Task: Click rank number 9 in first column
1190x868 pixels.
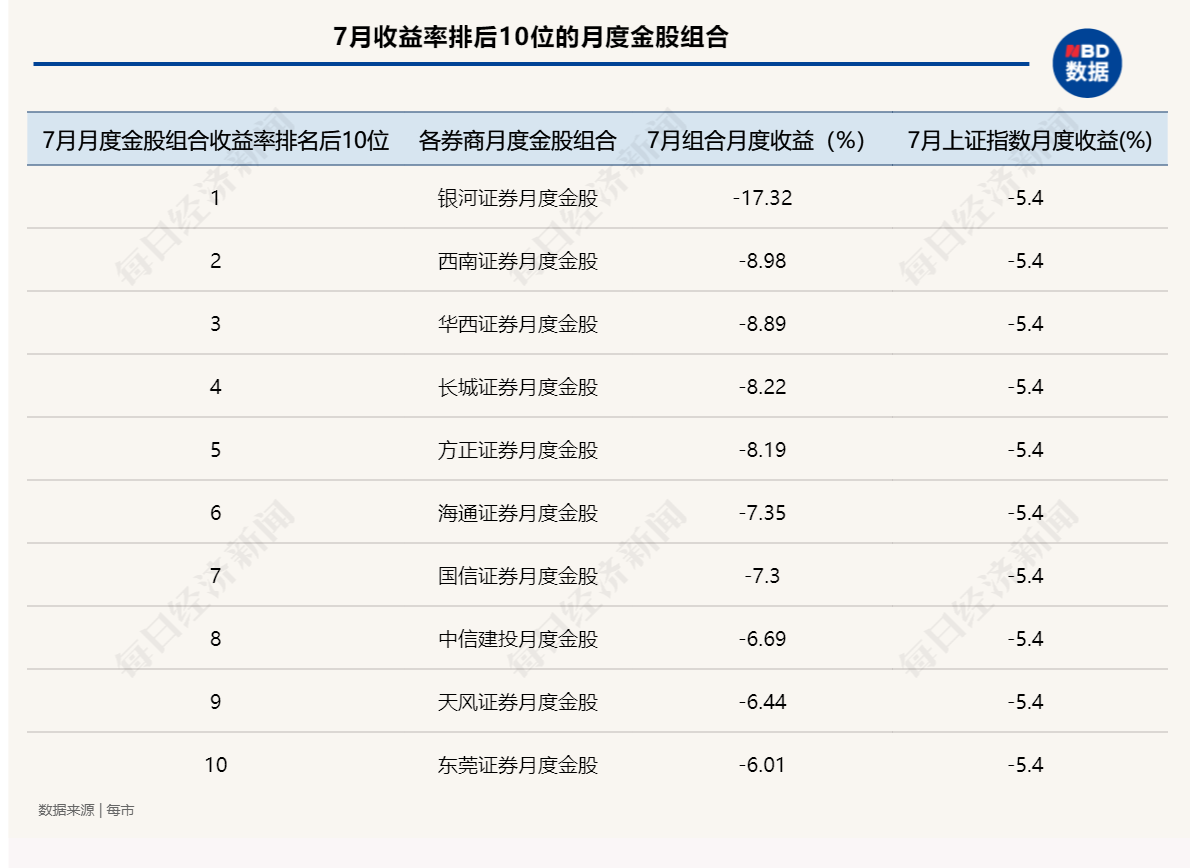Action: coord(216,702)
